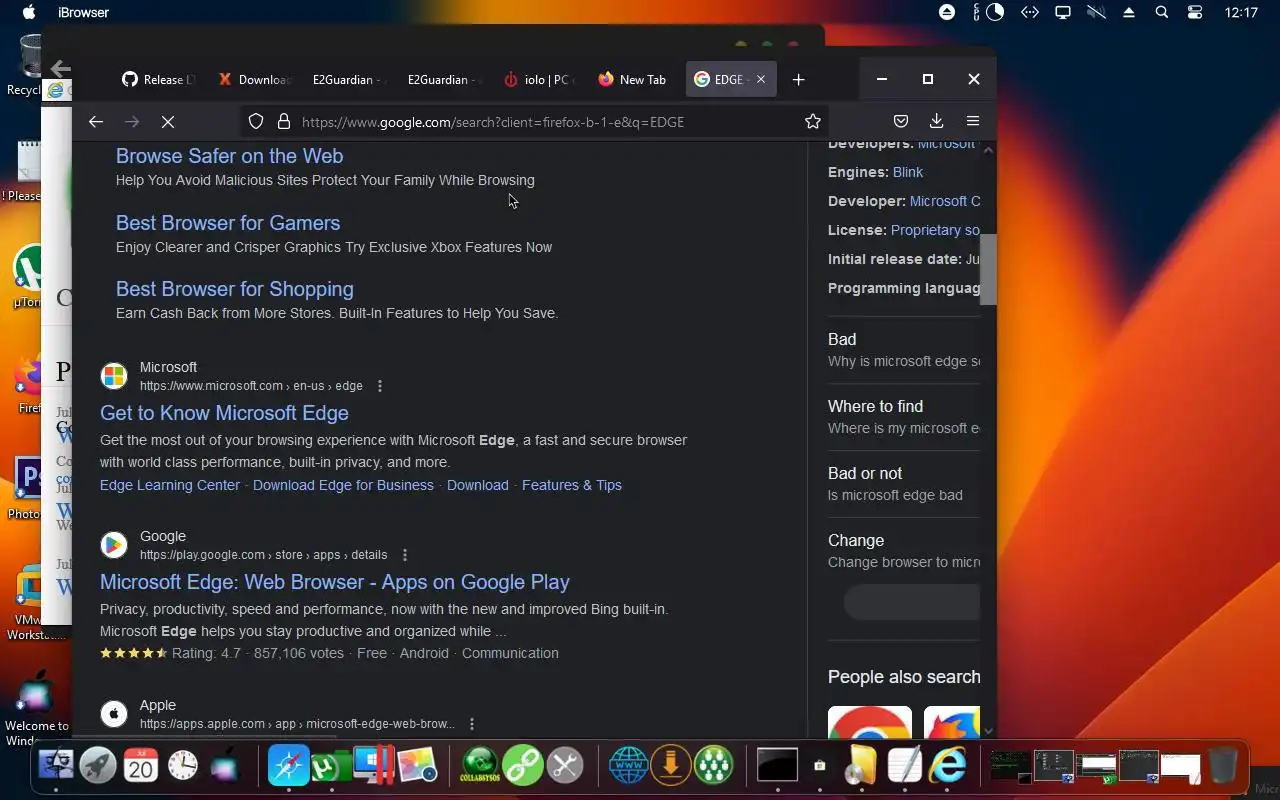
Task: Open the Download Edge for Business sitelink
Action: coord(343,485)
